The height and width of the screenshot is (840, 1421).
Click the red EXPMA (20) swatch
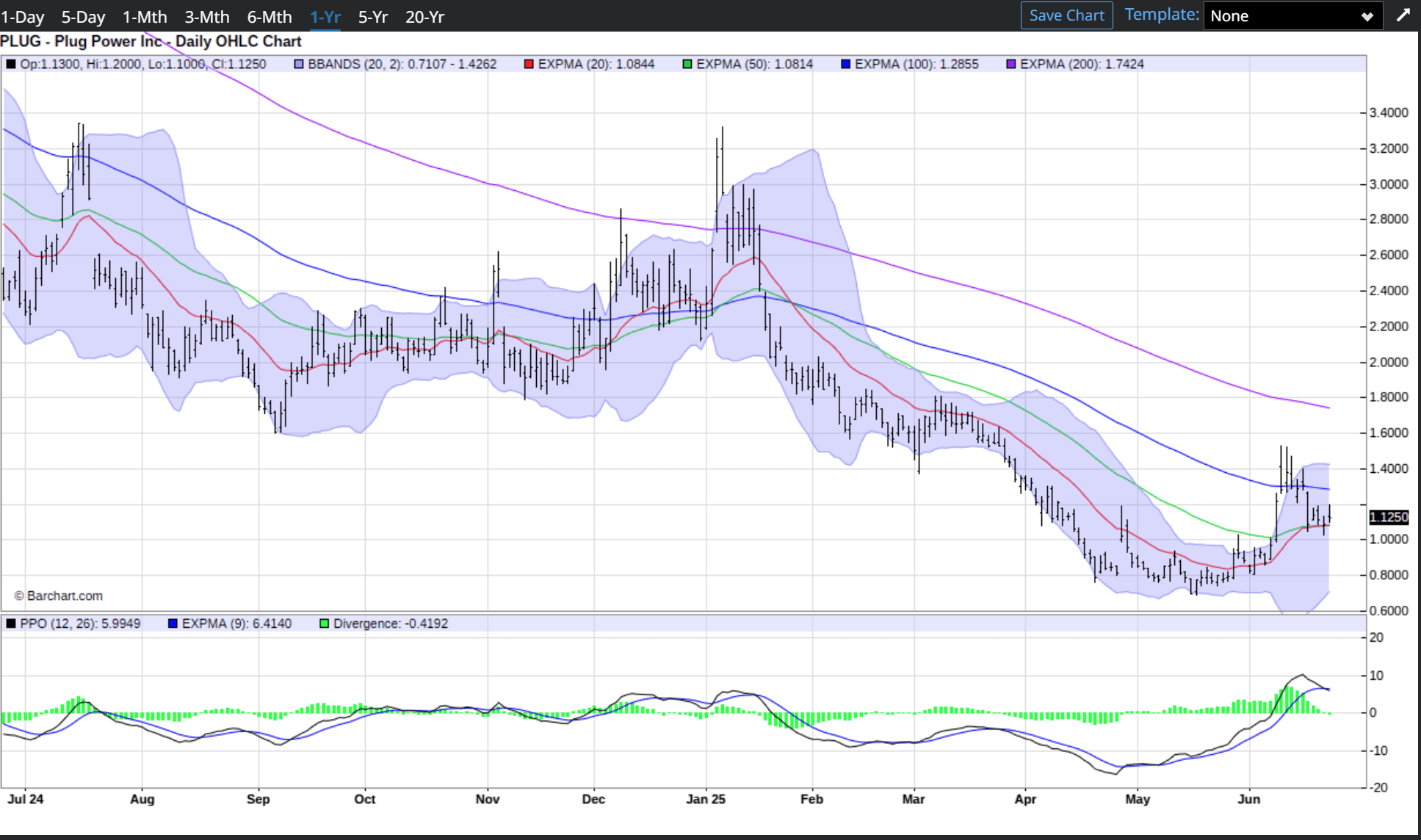[x=529, y=65]
